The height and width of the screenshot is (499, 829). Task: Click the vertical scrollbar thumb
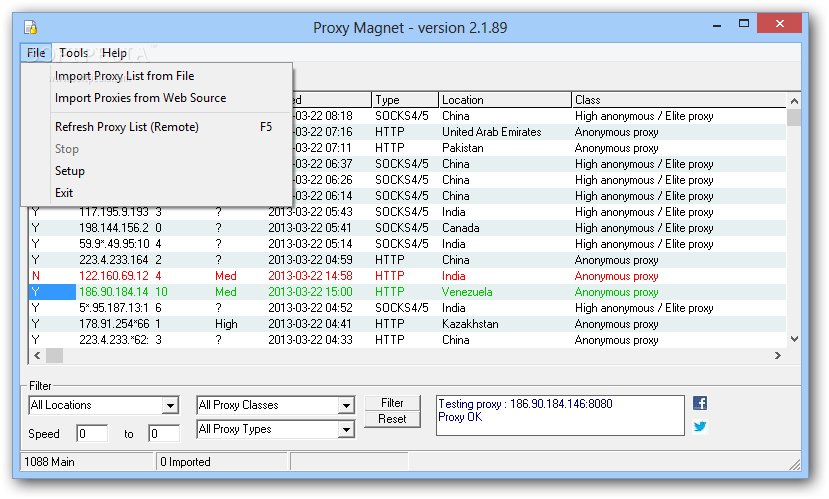click(x=794, y=117)
